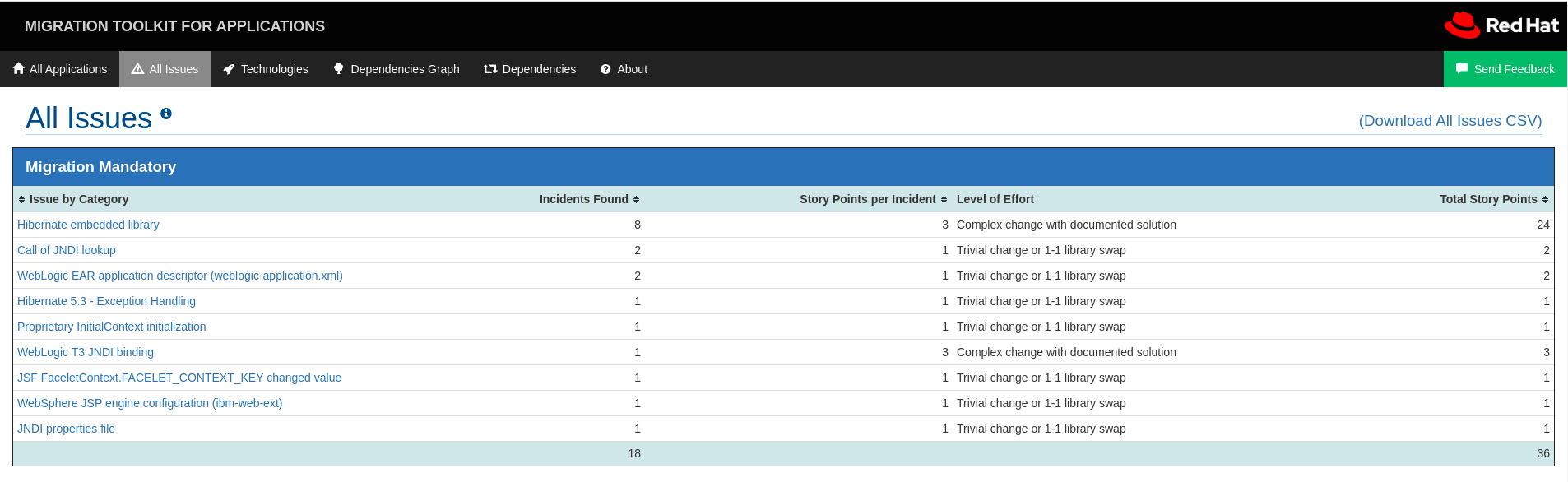Click total incidents value 18 in footer
Screen dimensions: 1568x482
[x=634, y=453]
